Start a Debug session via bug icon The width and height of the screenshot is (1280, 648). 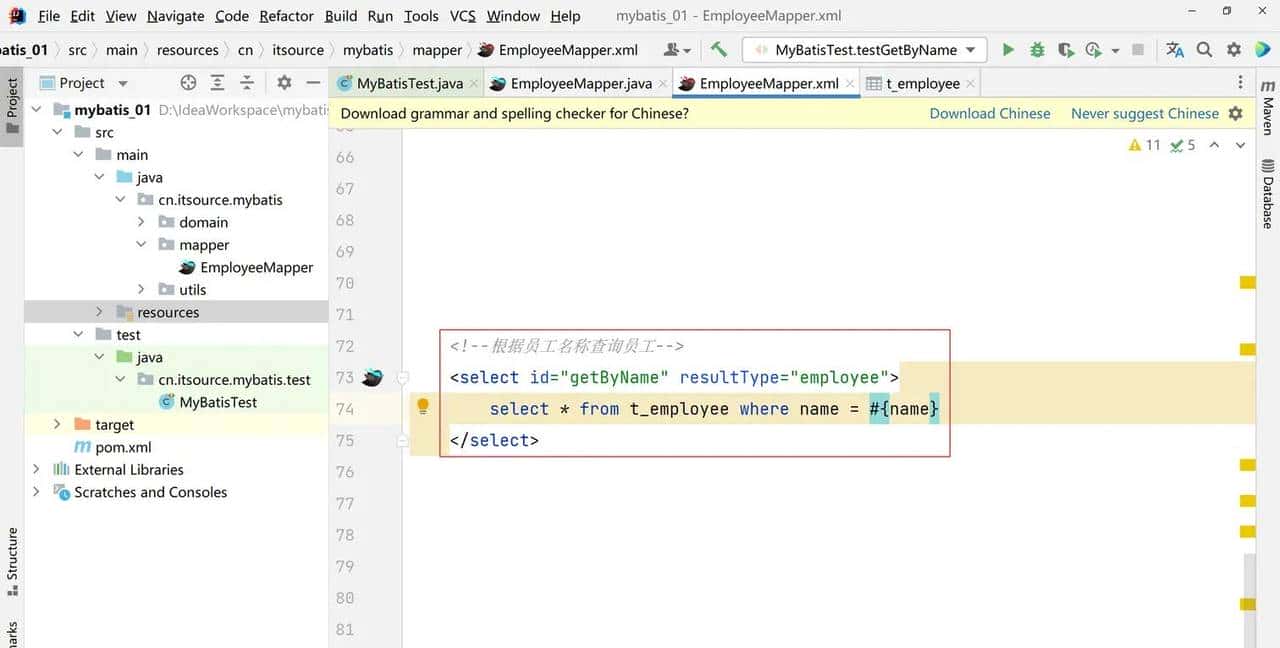coord(1037,48)
